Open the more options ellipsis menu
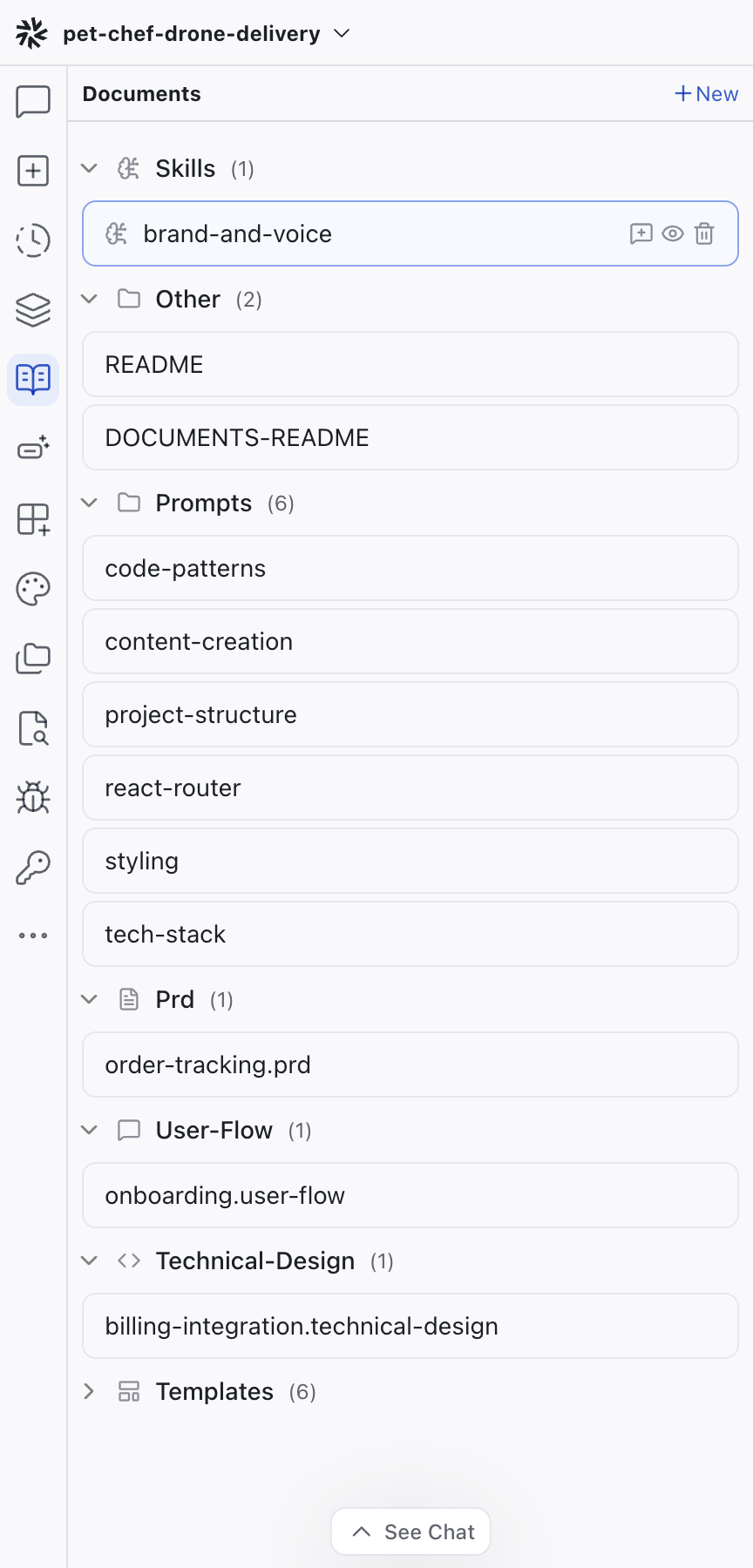Screen dimensions: 753x1568 (x=33, y=936)
